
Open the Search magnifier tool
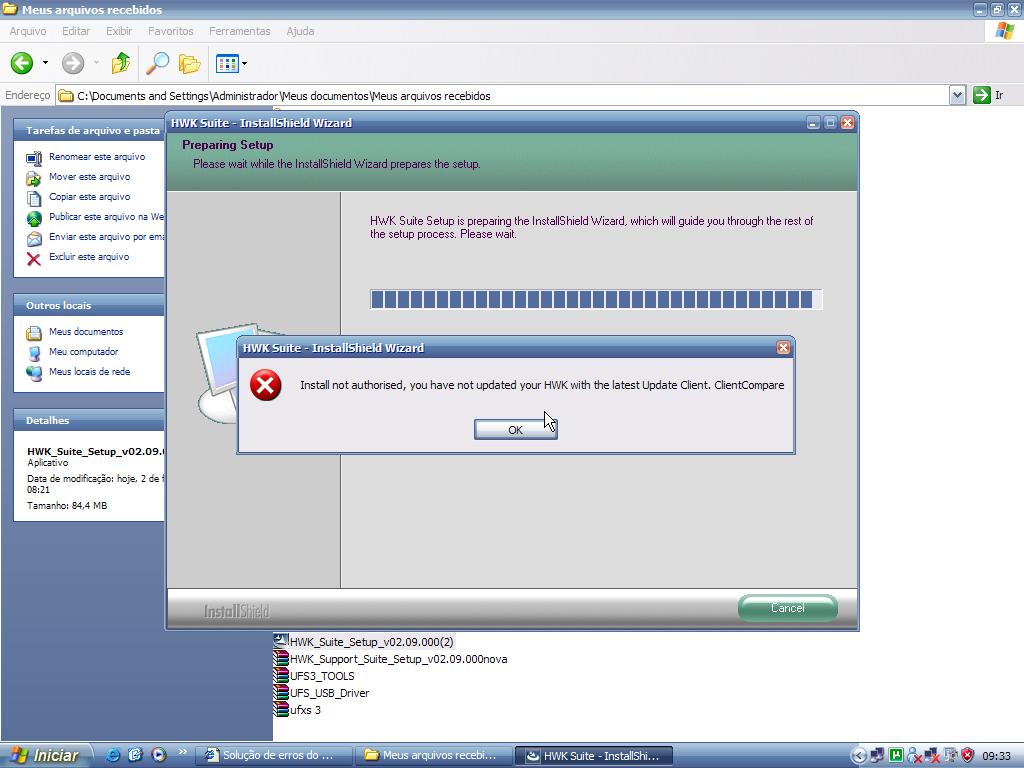coord(157,63)
